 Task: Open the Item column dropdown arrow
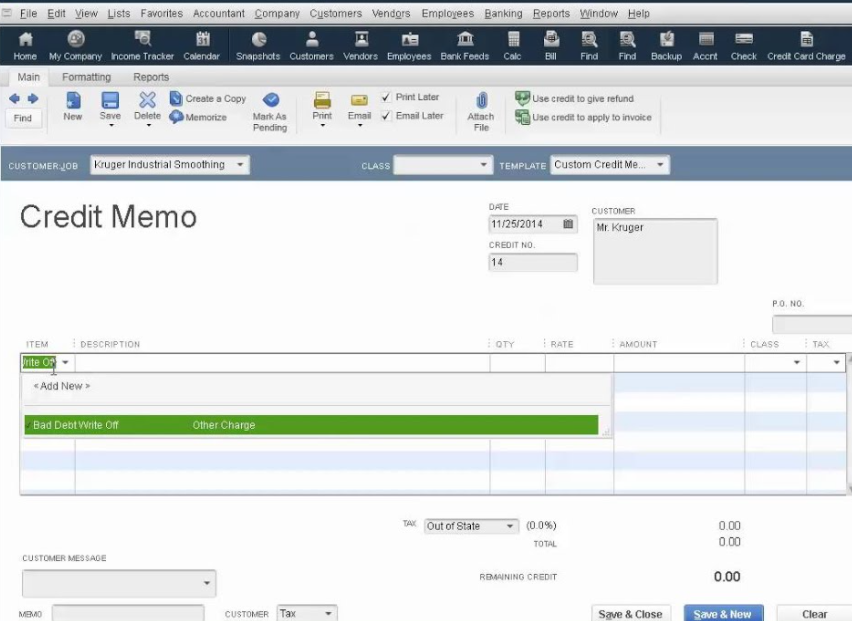65,362
